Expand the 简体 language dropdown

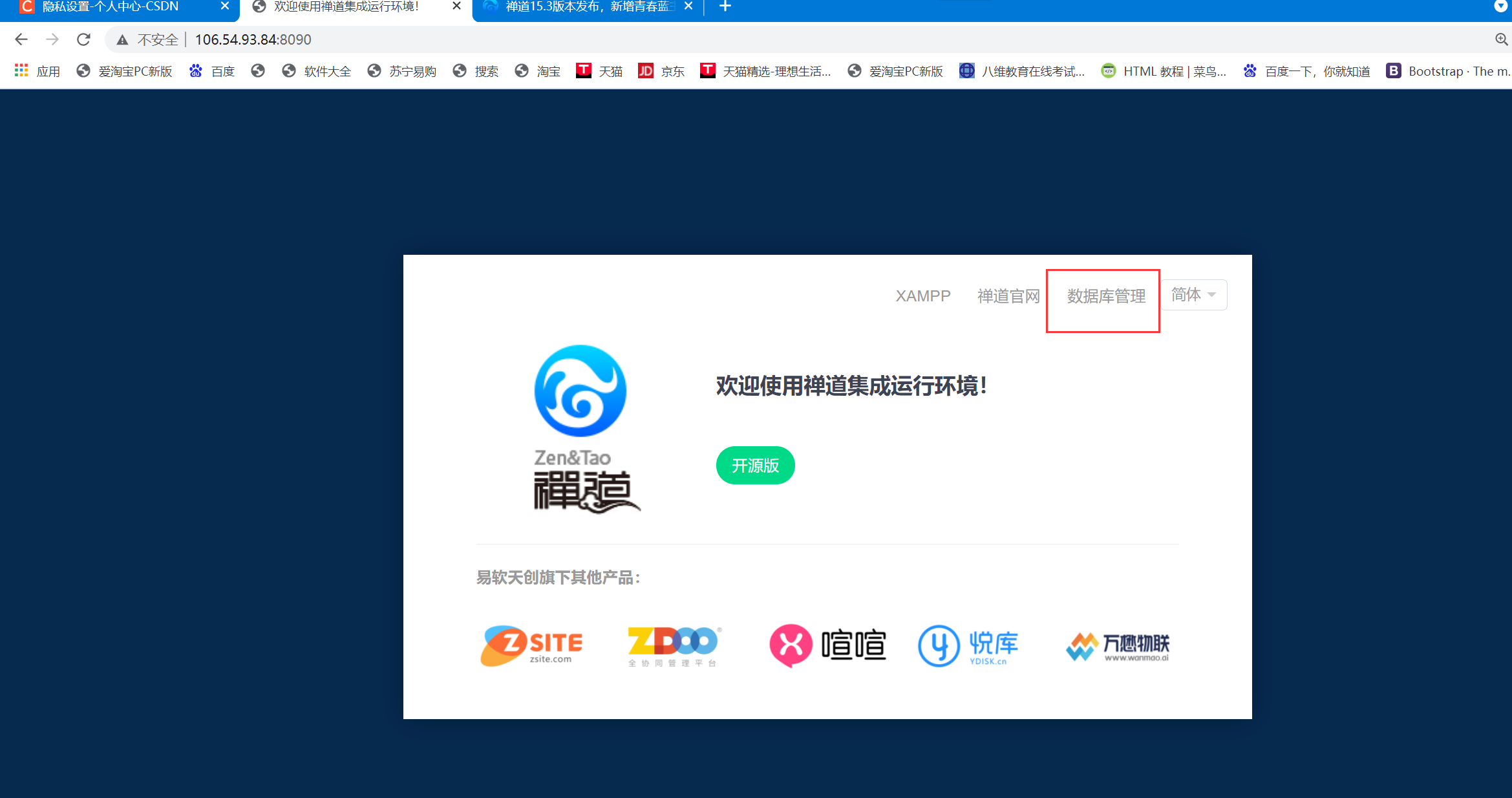1193,295
